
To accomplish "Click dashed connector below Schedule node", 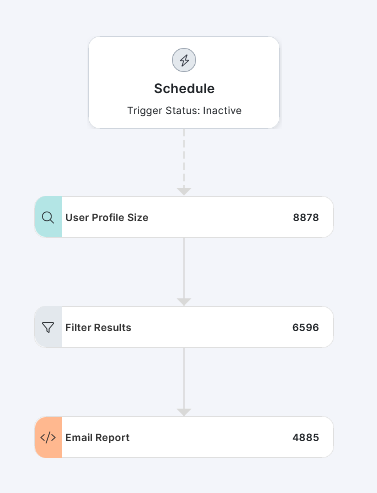I will coord(184,159).
